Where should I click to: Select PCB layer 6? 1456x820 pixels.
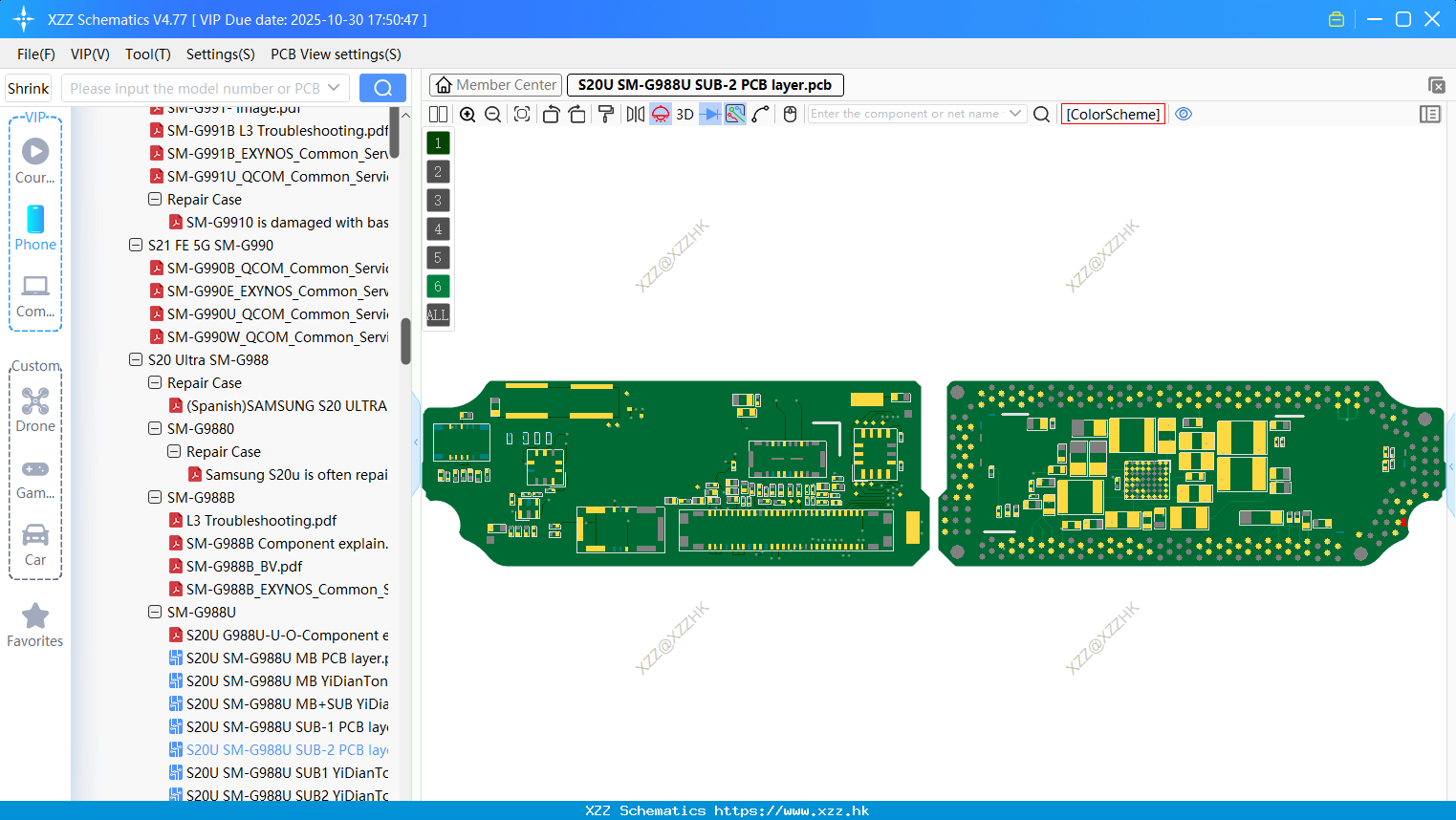tap(438, 287)
